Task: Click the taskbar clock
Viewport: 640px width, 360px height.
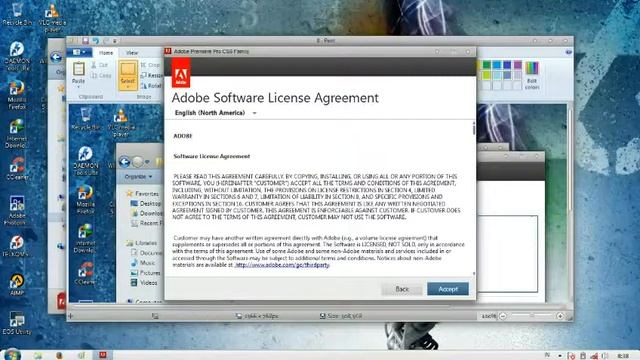Action: pos(623,356)
